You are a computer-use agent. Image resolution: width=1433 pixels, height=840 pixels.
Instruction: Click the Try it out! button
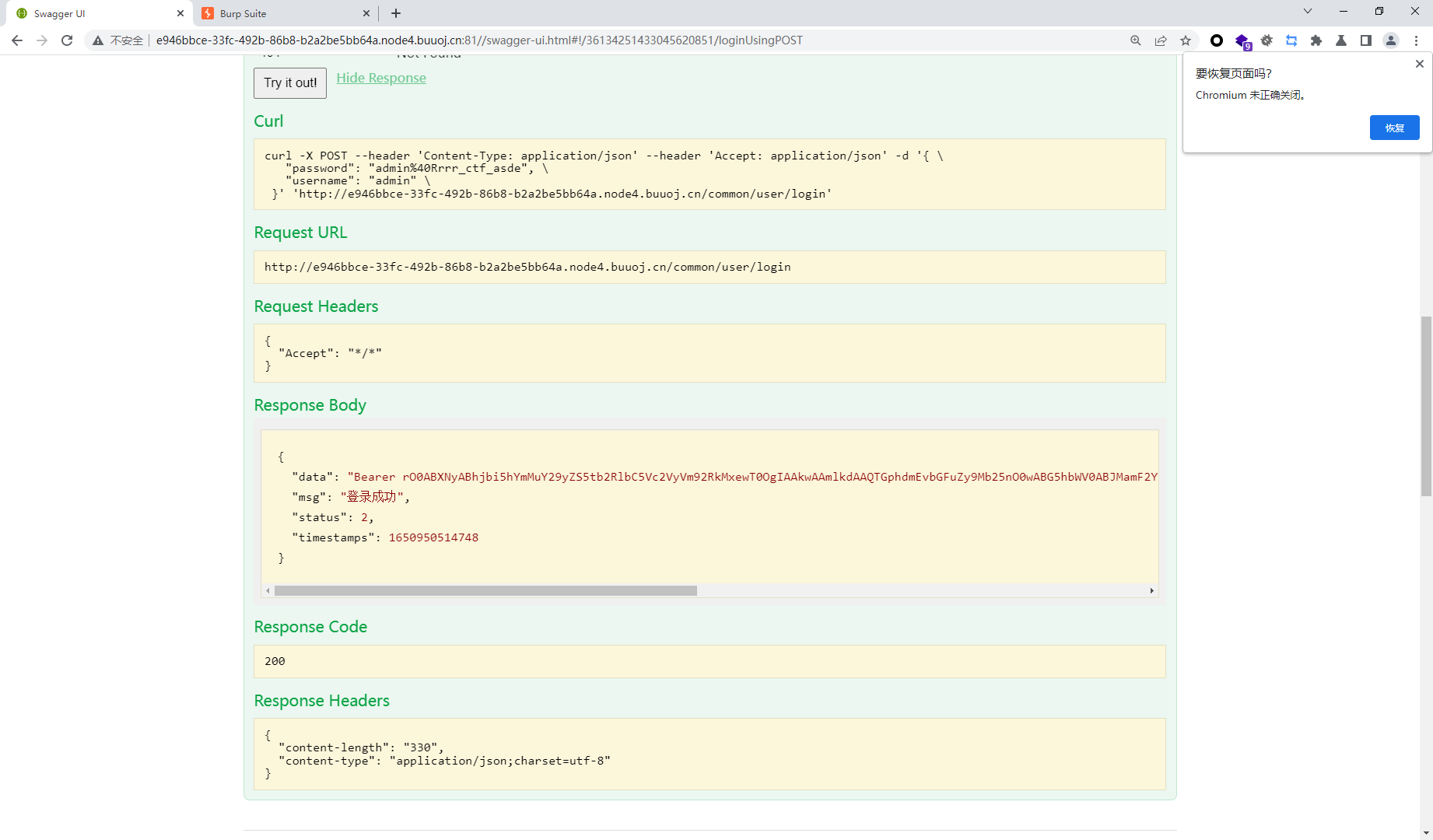tap(290, 82)
